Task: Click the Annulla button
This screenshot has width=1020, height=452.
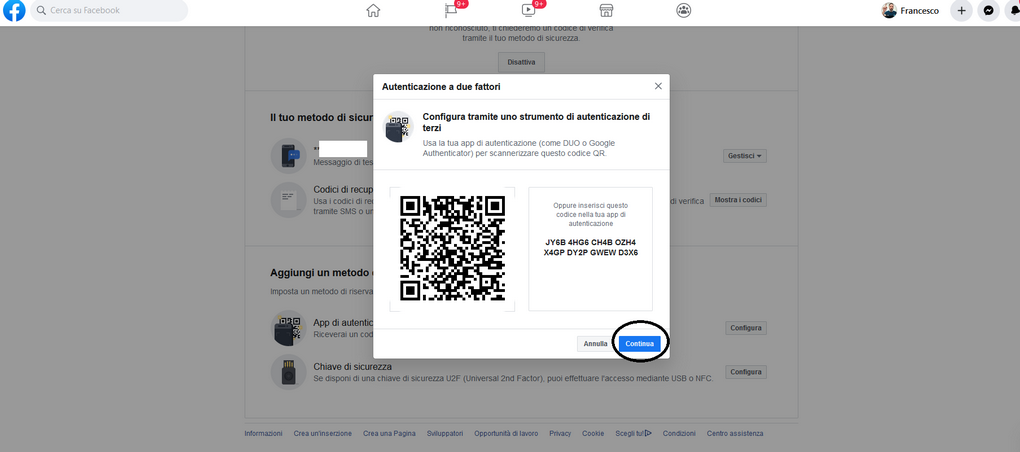Action: 595,343
